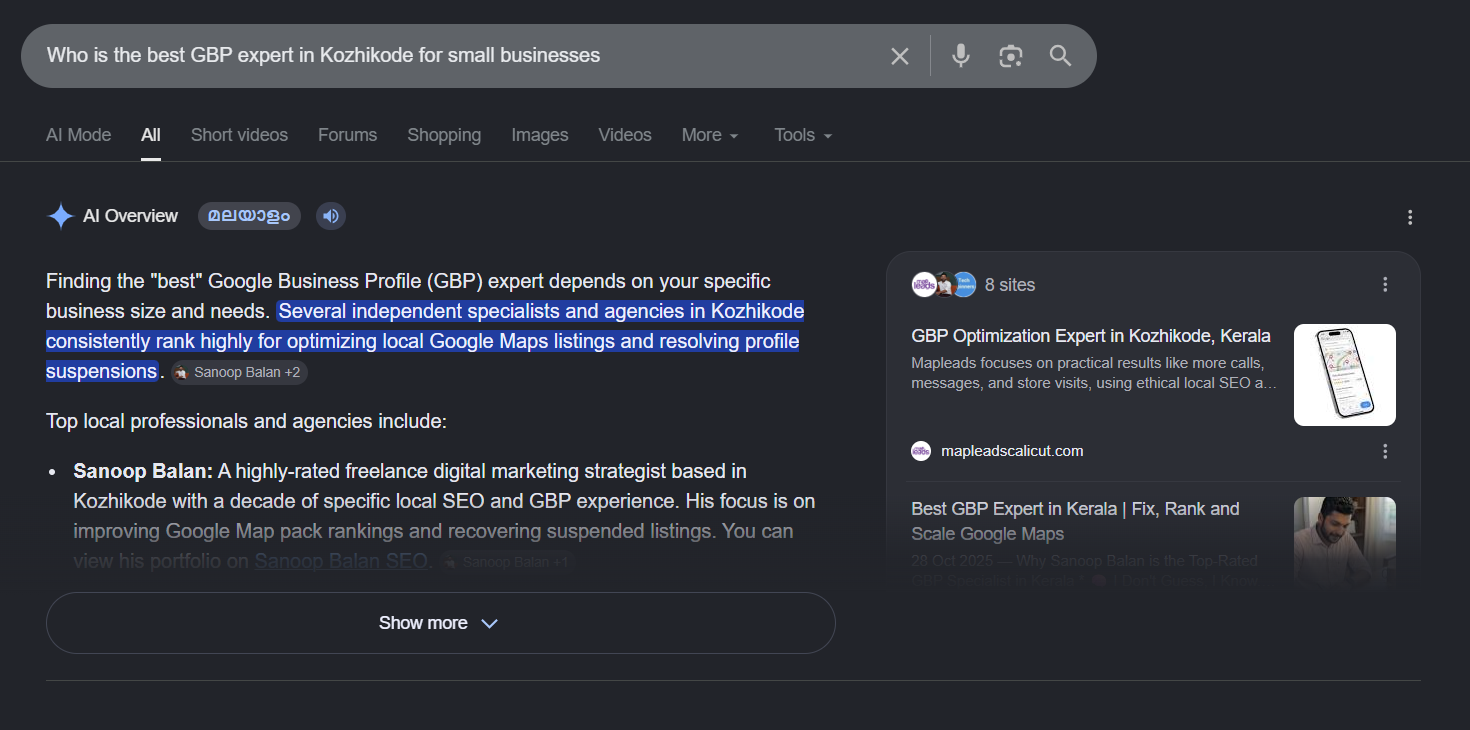Open three-dot menu beside mapleadscalicut.com
Image resolution: width=1470 pixels, height=730 pixels.
pos(1385,451)
